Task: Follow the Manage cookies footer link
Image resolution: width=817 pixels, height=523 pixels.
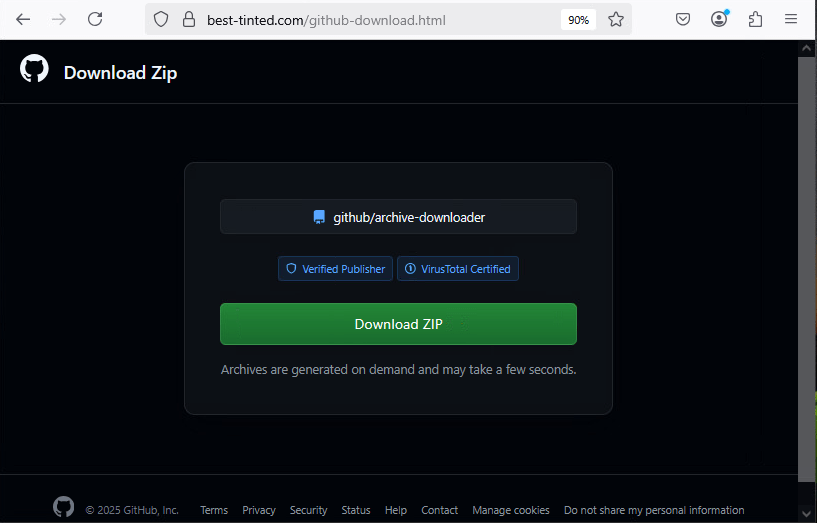Action: tap(511, 510)
